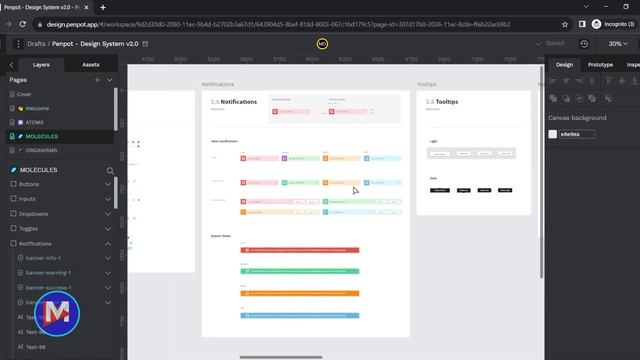
Task: Click boolean difference icon
Action: click(x=566, y=98)
